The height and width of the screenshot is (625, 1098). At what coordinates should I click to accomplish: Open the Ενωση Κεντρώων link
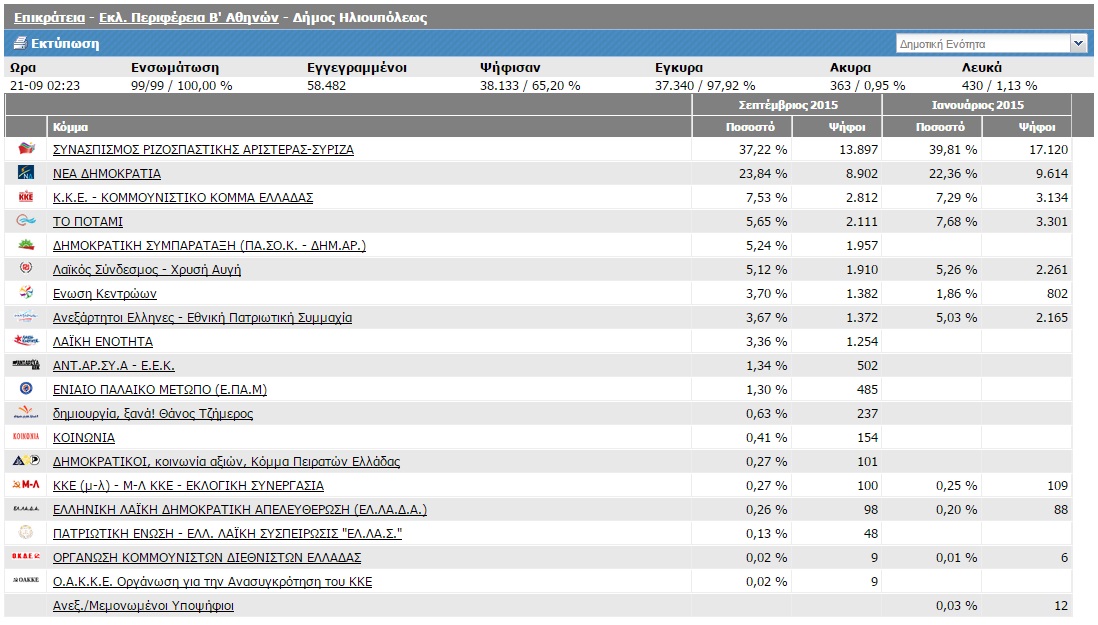tap(104, 293)
